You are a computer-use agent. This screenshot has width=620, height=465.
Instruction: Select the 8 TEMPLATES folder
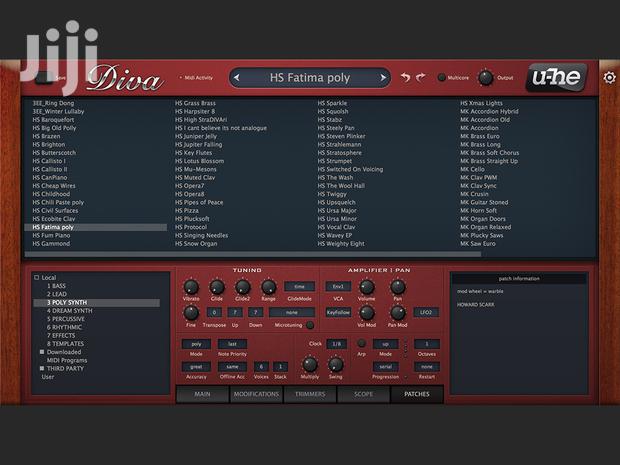coord(65,344)
